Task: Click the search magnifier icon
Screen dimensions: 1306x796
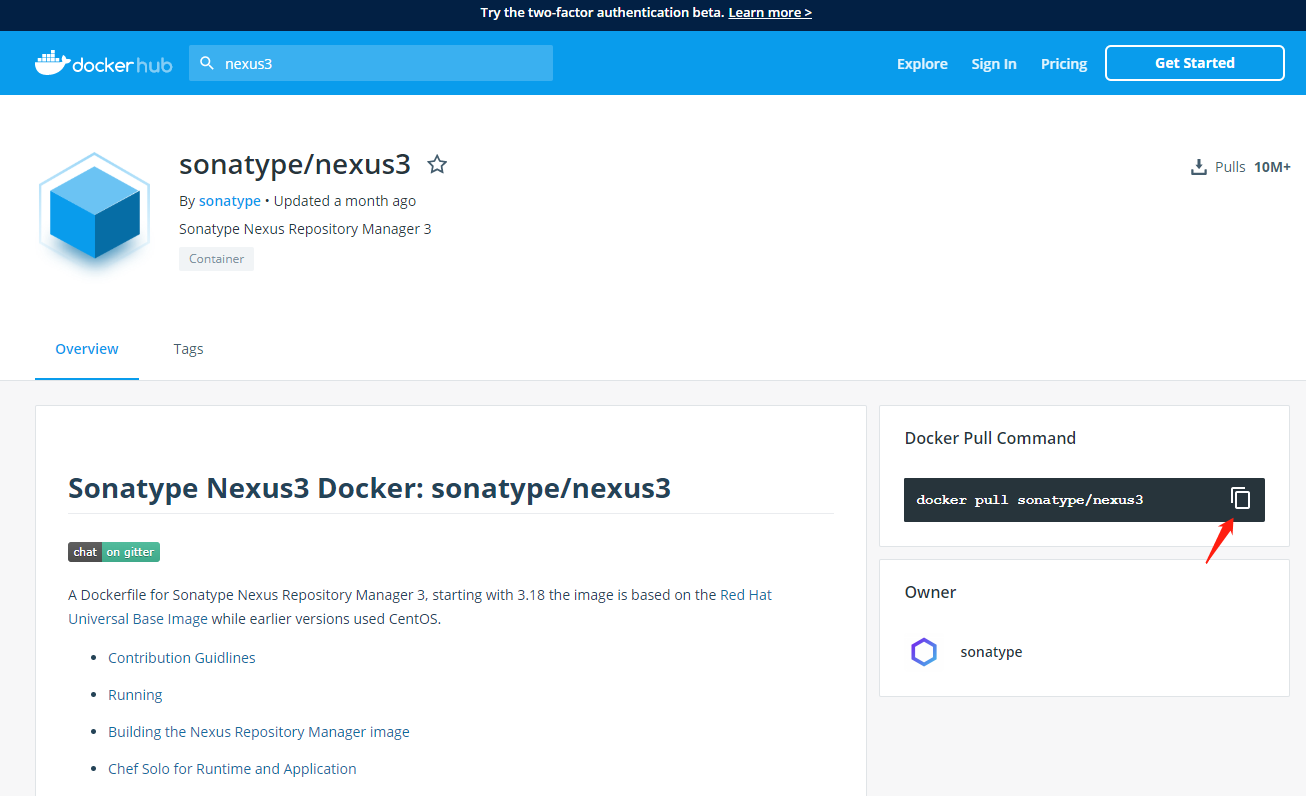Action: [x=207, y=63]
